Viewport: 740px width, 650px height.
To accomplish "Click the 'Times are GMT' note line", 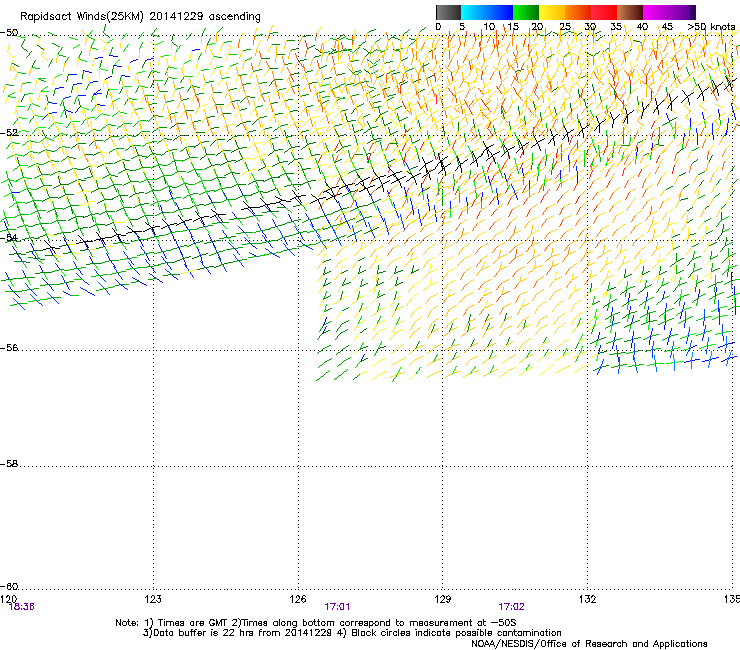I will (316, 623).
